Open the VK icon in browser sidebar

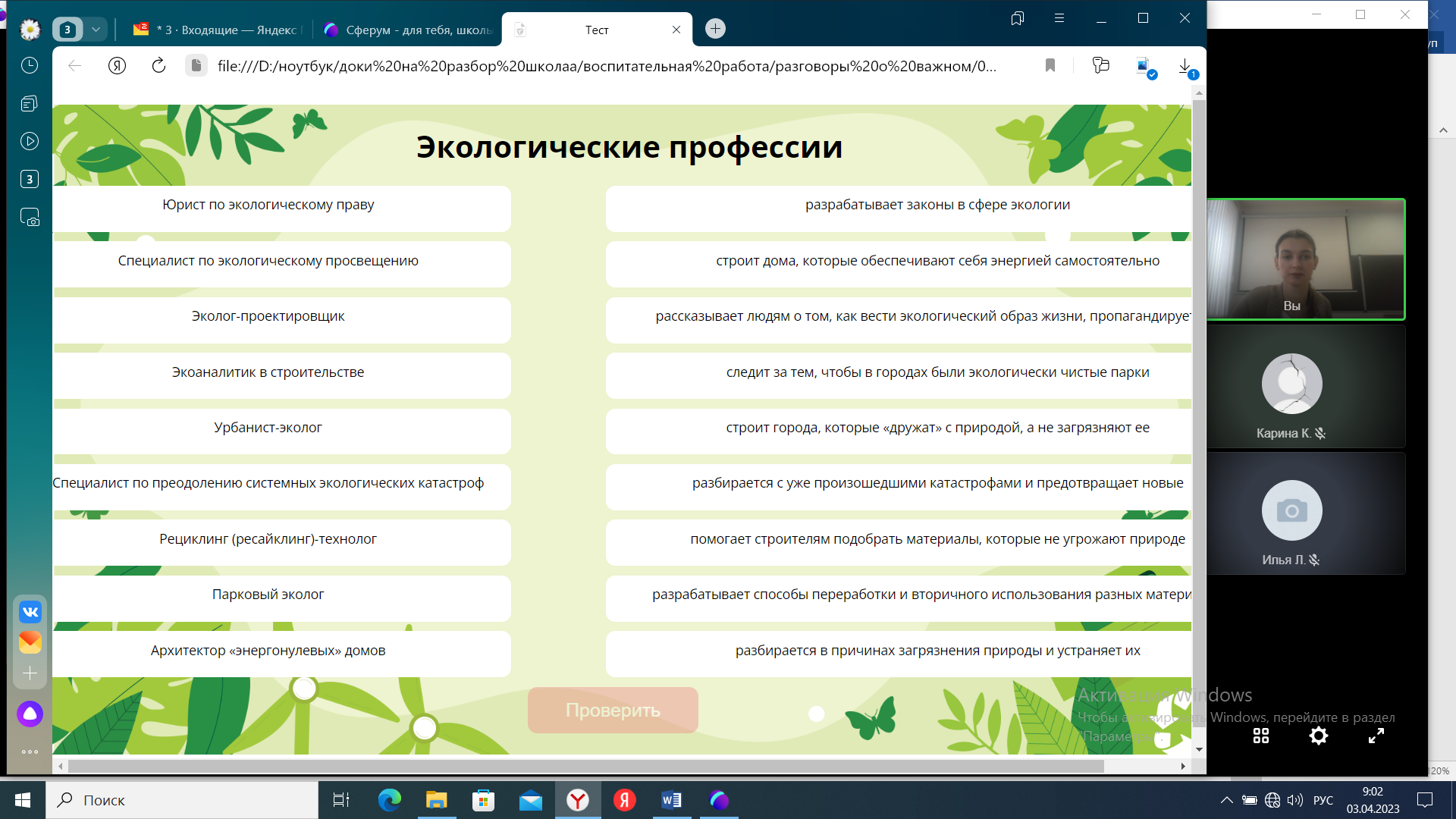[x=30, y=612]
